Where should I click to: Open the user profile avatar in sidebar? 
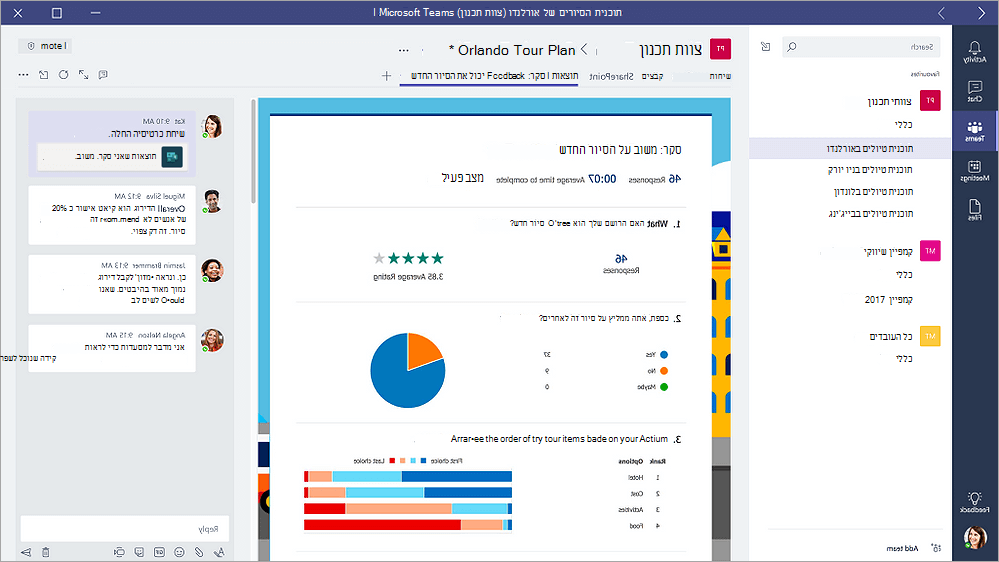[975, 538]
